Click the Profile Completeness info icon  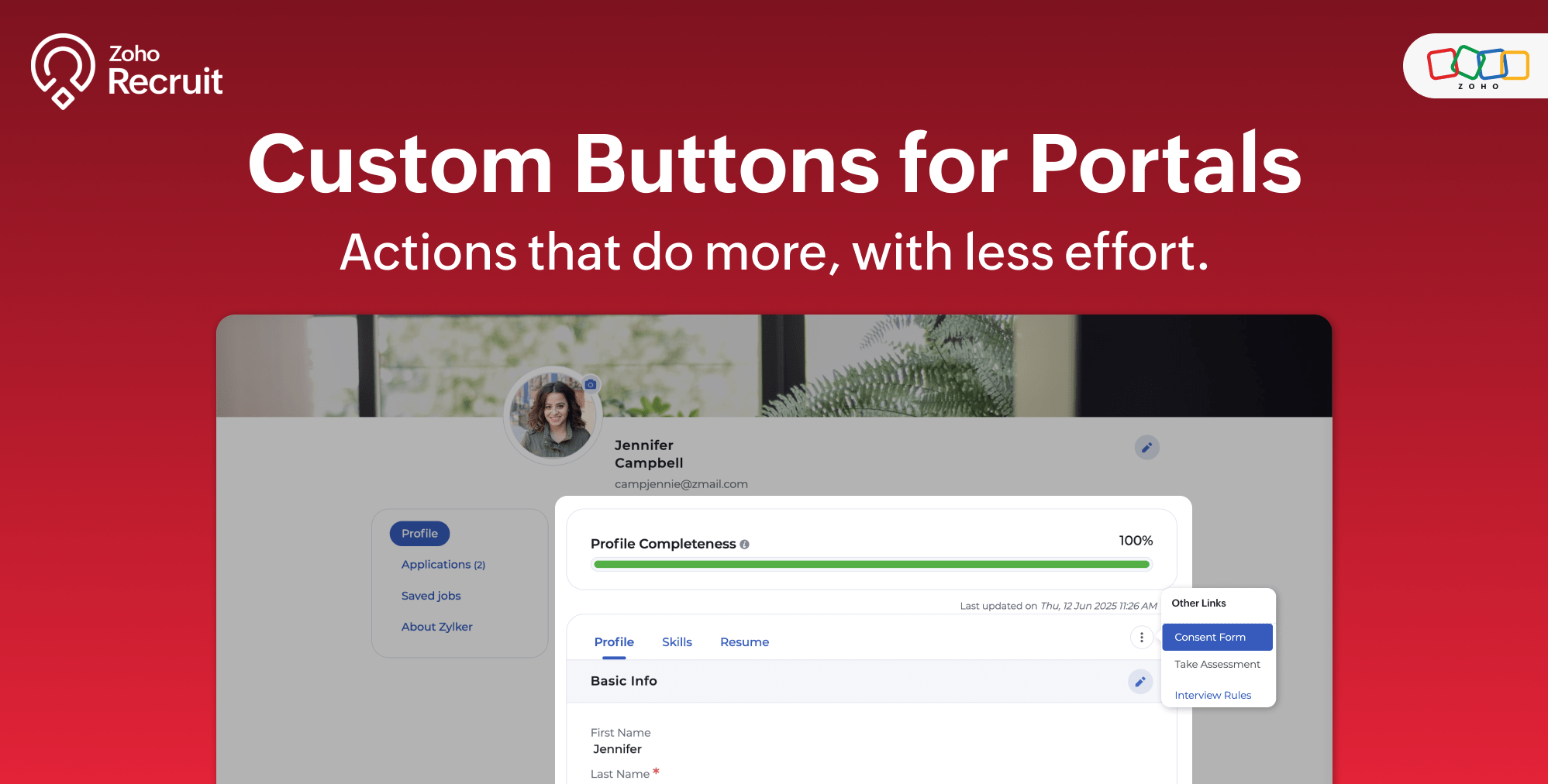[x=744, y=545]
